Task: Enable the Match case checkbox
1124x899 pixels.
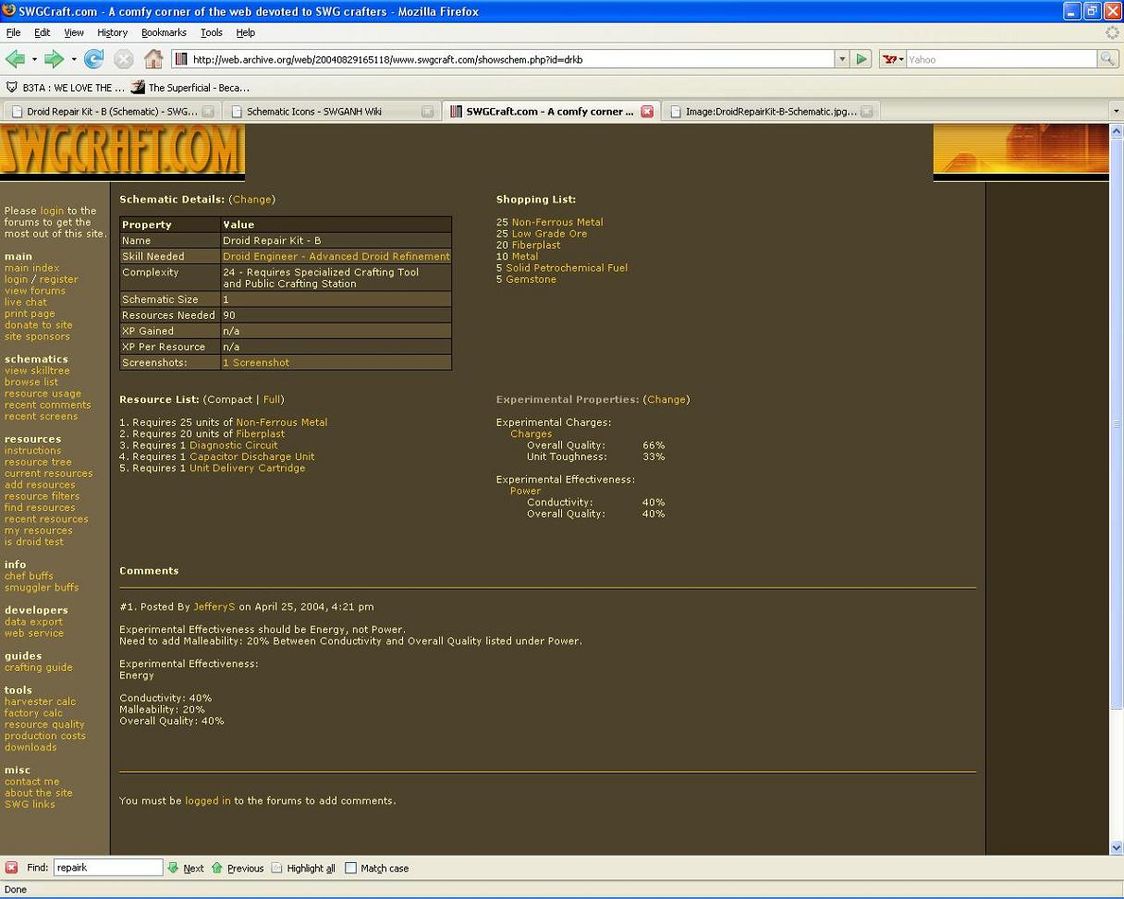Action: pos(351,868)
